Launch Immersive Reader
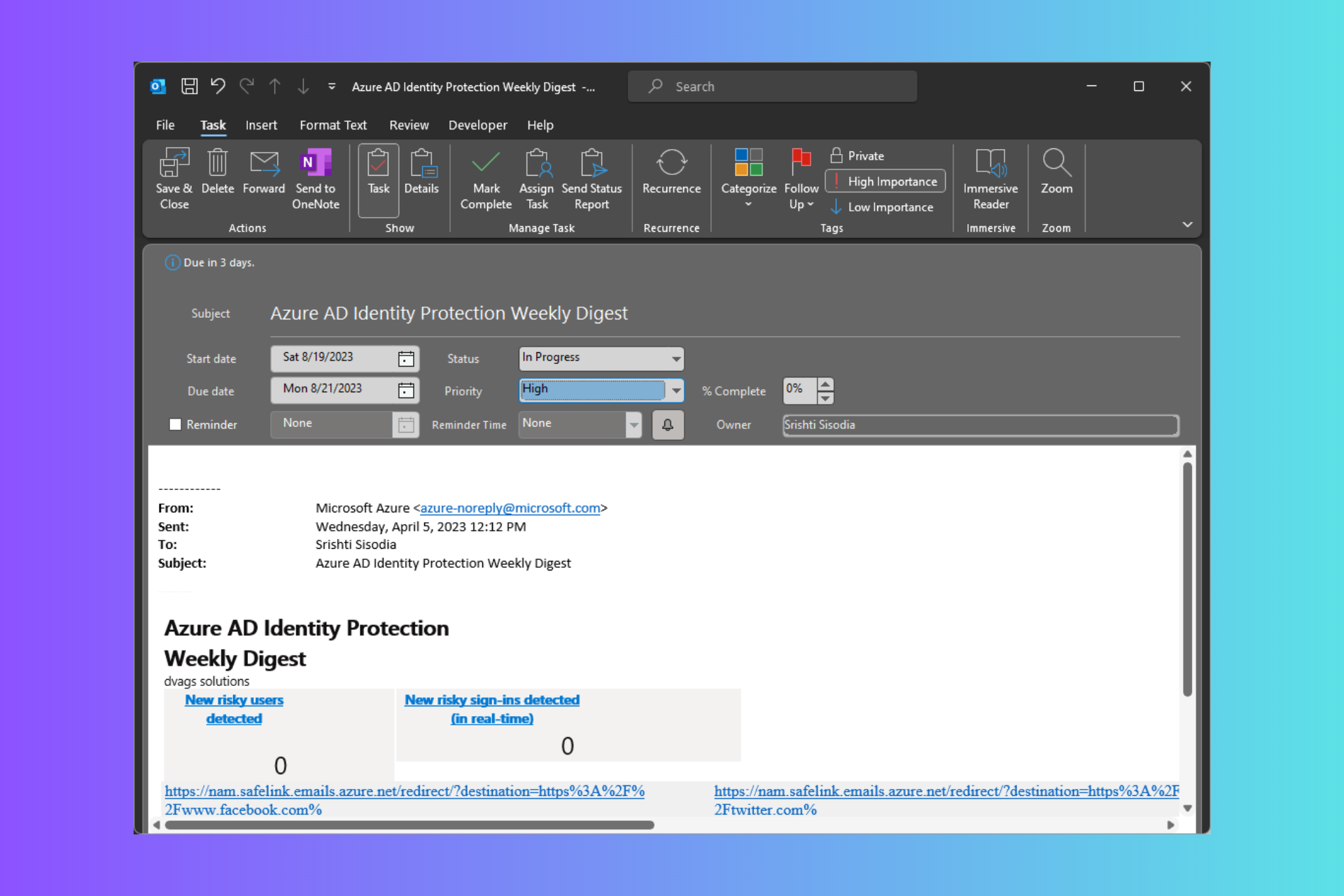Image resolution: width=1344 pixels, height=896 pixels. (990, 164)
